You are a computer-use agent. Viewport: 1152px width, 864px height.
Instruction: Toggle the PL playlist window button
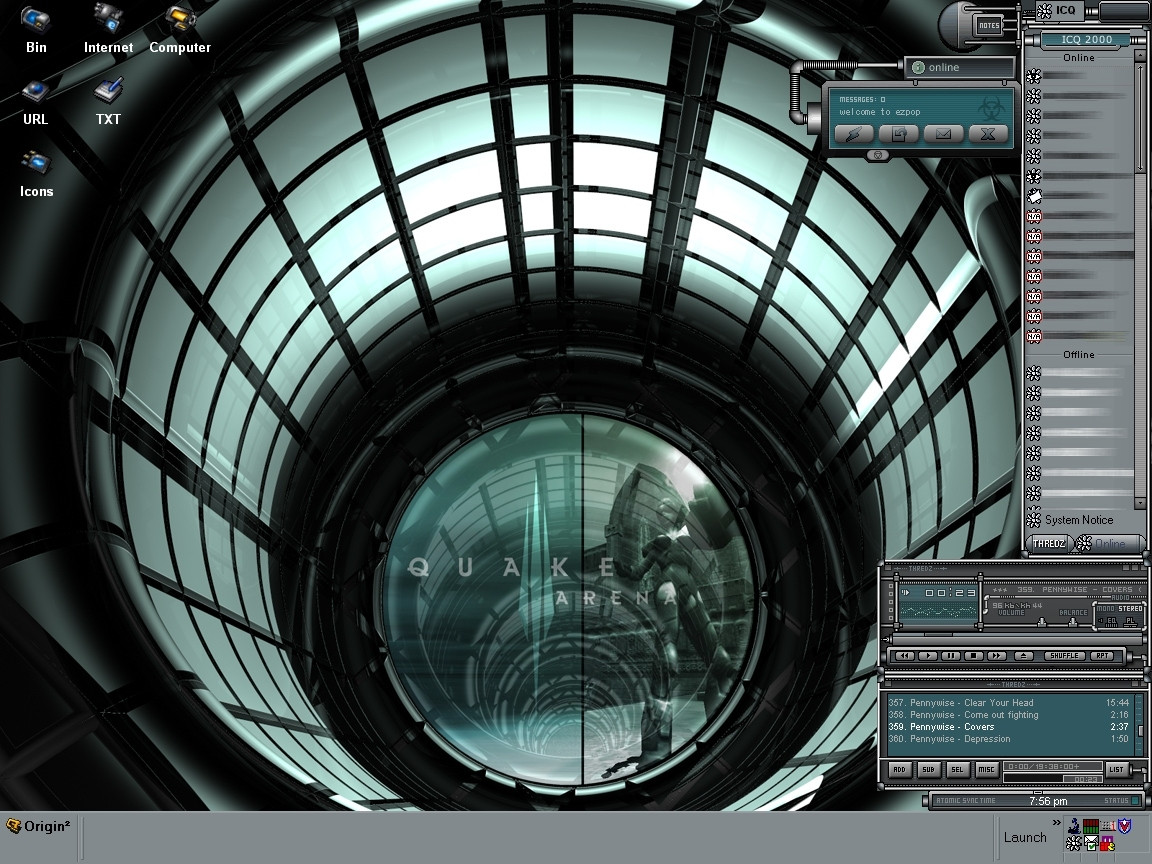click(1130, 622)
